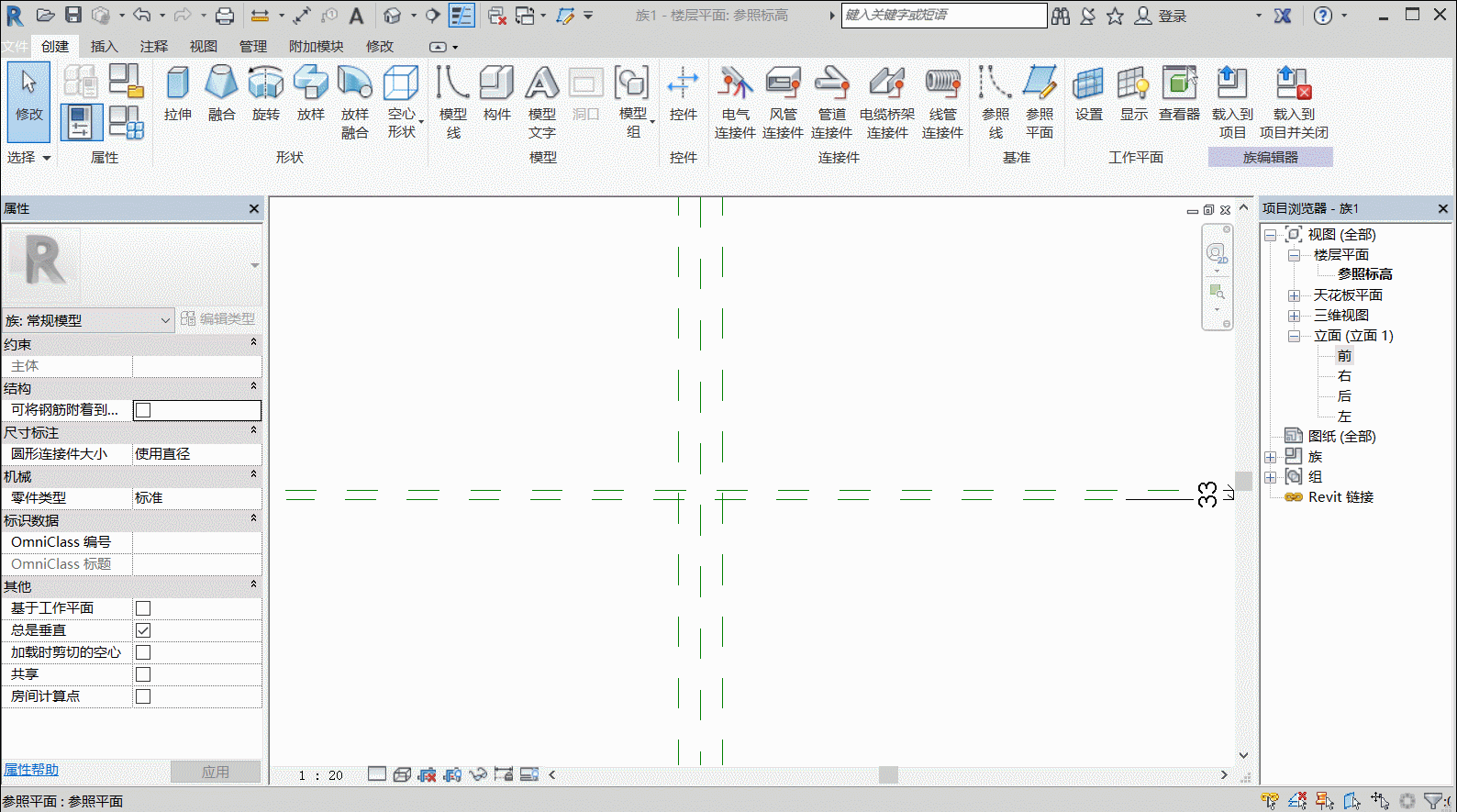
Task: Open the 属性帮助 link
Action: coord(31,770)
